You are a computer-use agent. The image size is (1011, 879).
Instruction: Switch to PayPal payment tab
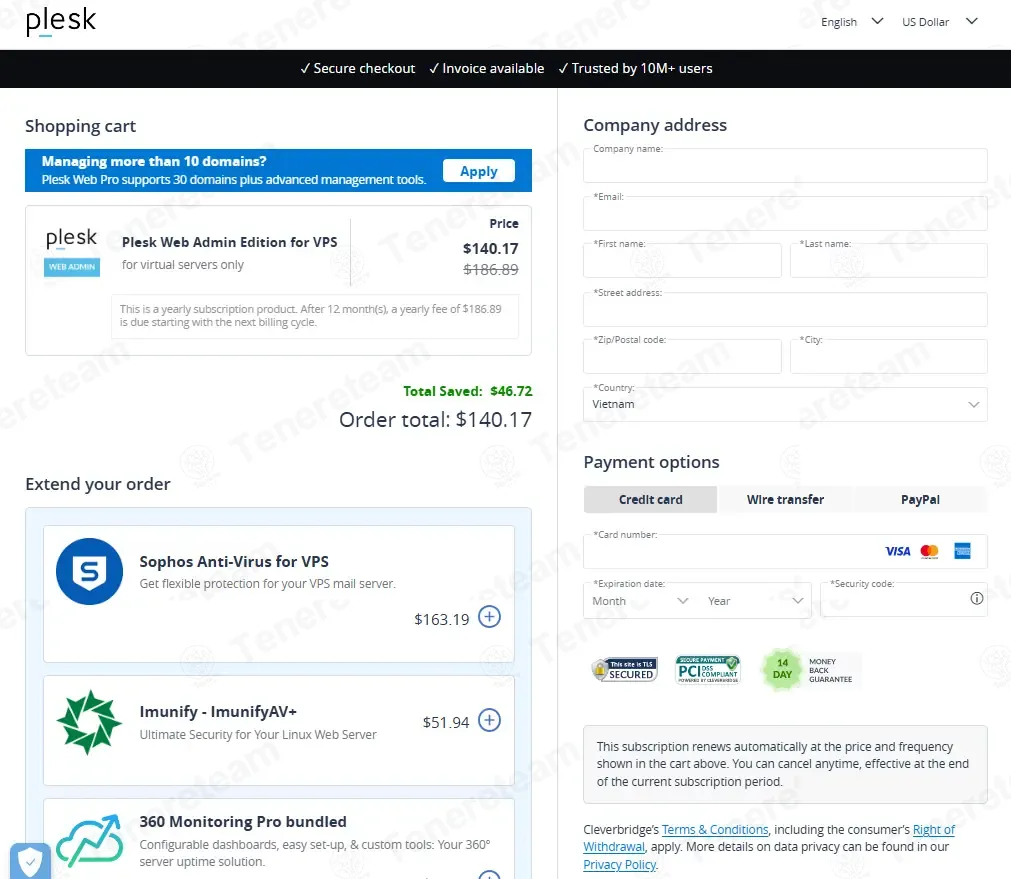click(920, 500)
